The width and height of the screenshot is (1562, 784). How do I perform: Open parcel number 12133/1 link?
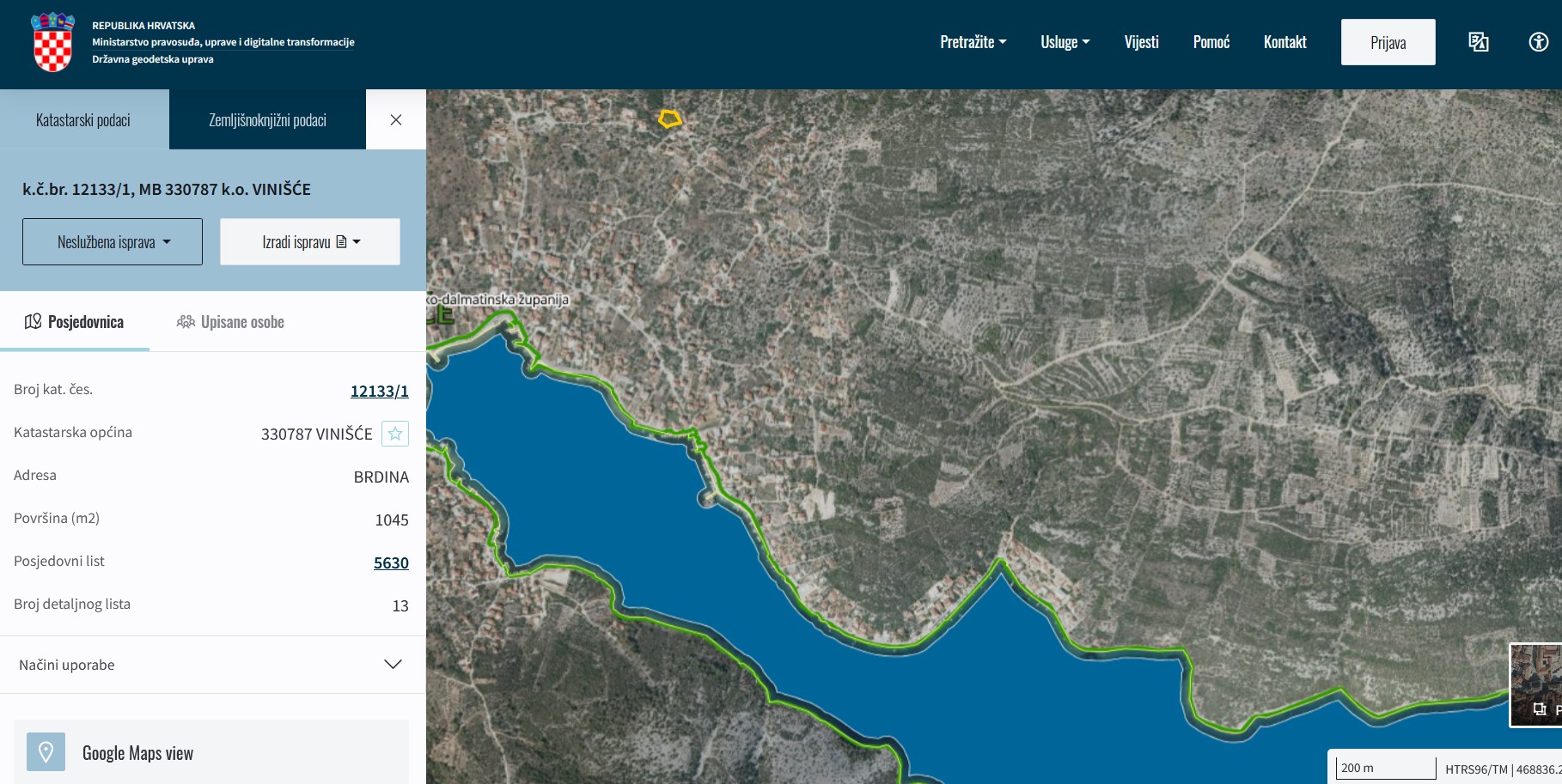(x=379, y=391)
